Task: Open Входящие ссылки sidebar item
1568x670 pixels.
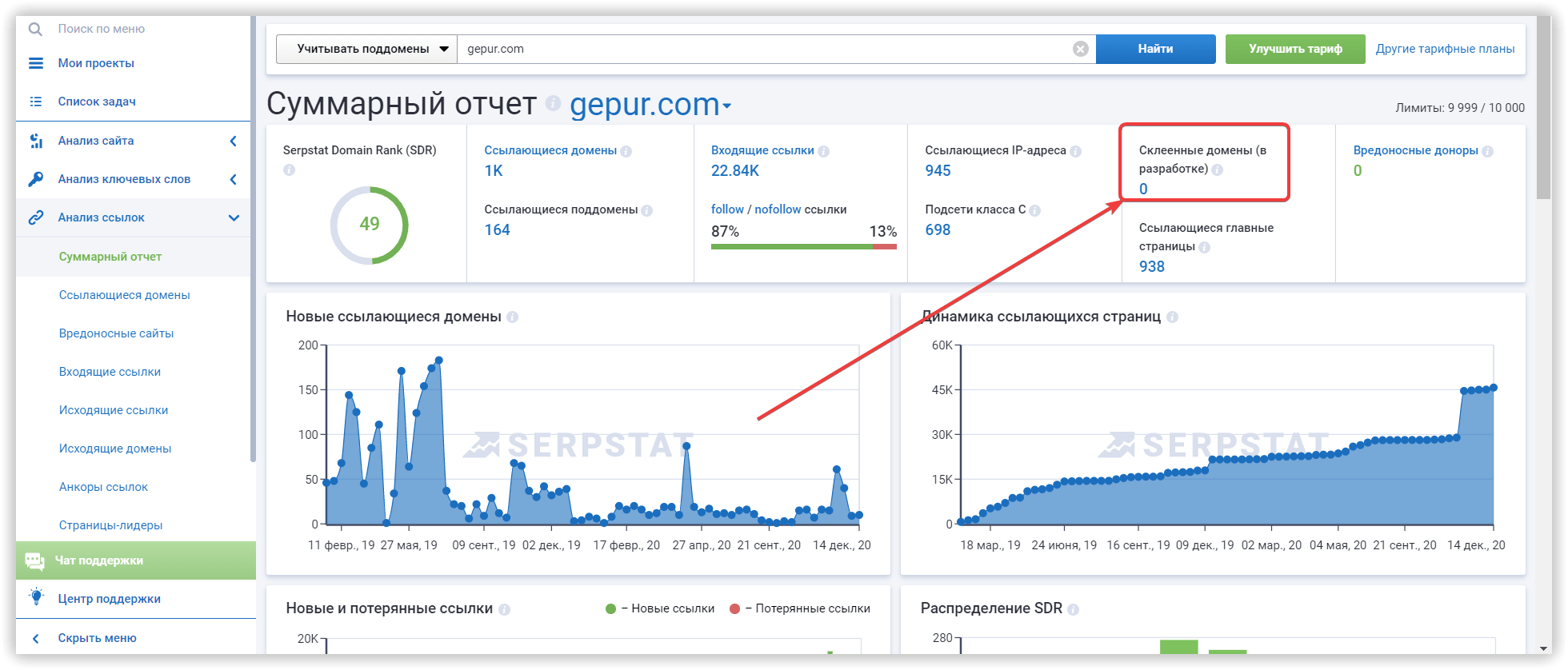Action: pyautogui.click(x=110, y=372)
